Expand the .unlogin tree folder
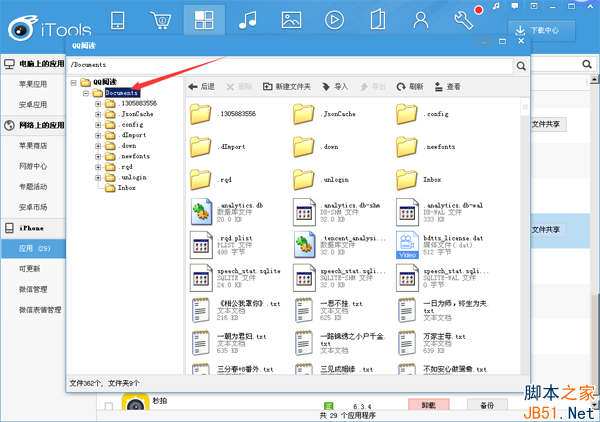Image resolution: width=600 pixels, height=422 pixels. [x=98, y=178]
